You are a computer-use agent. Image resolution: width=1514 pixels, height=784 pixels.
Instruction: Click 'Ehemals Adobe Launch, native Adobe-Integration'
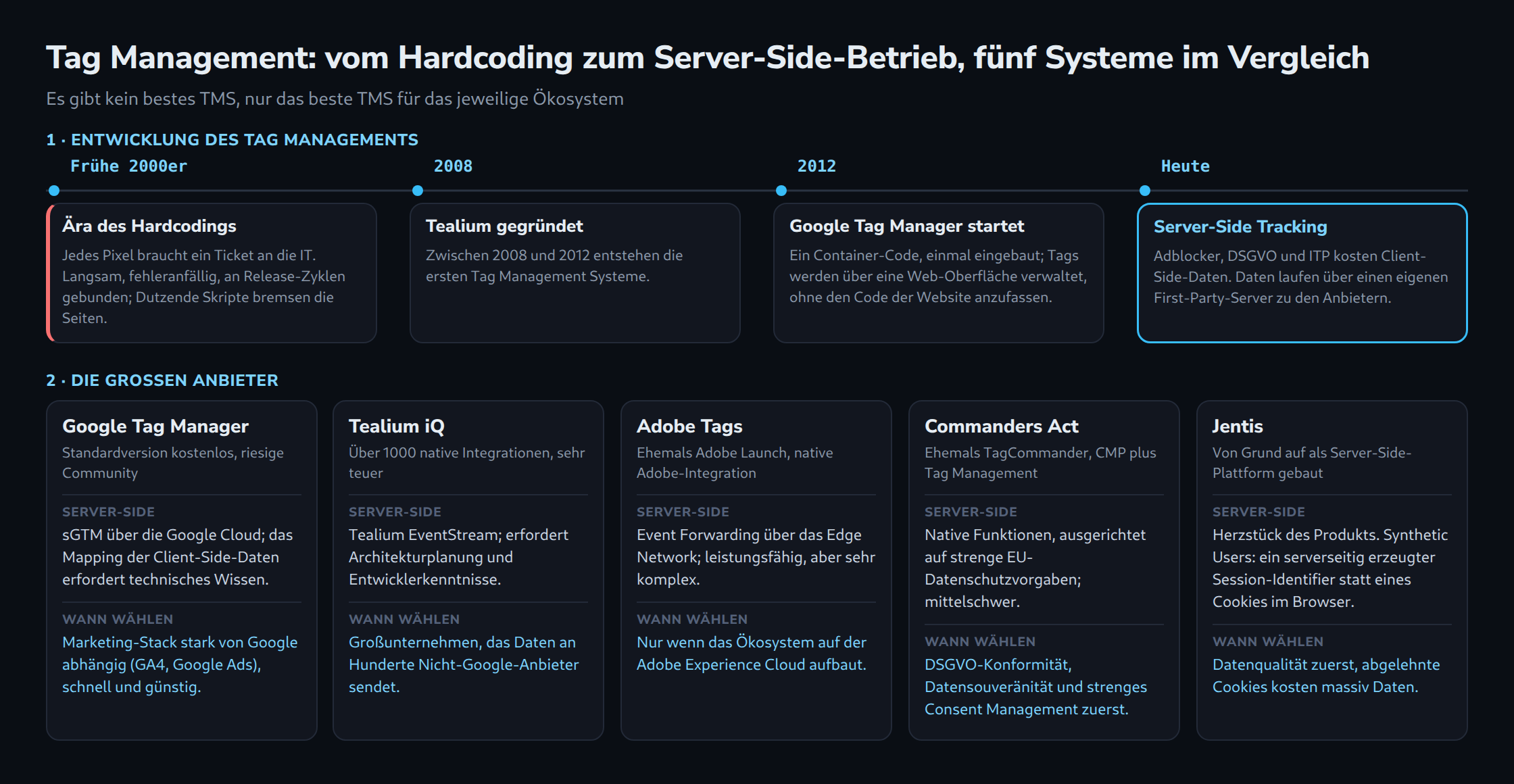pyautogui.click(x=735, y=463)
